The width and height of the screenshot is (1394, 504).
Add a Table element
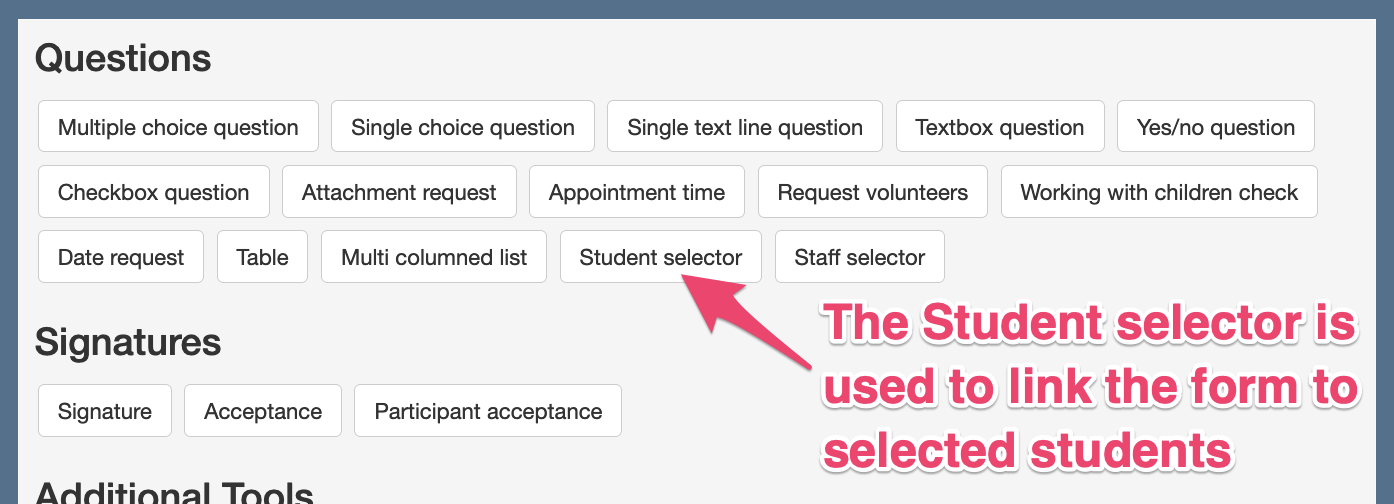pos(262,257)
